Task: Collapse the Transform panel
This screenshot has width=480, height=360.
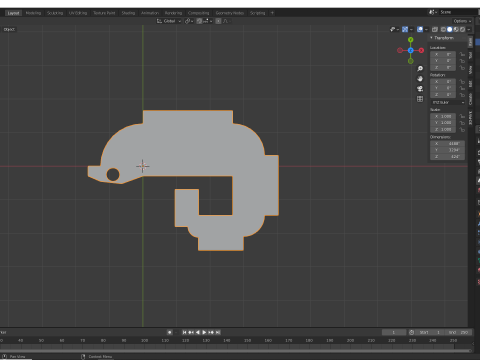Action: (431, 38)
